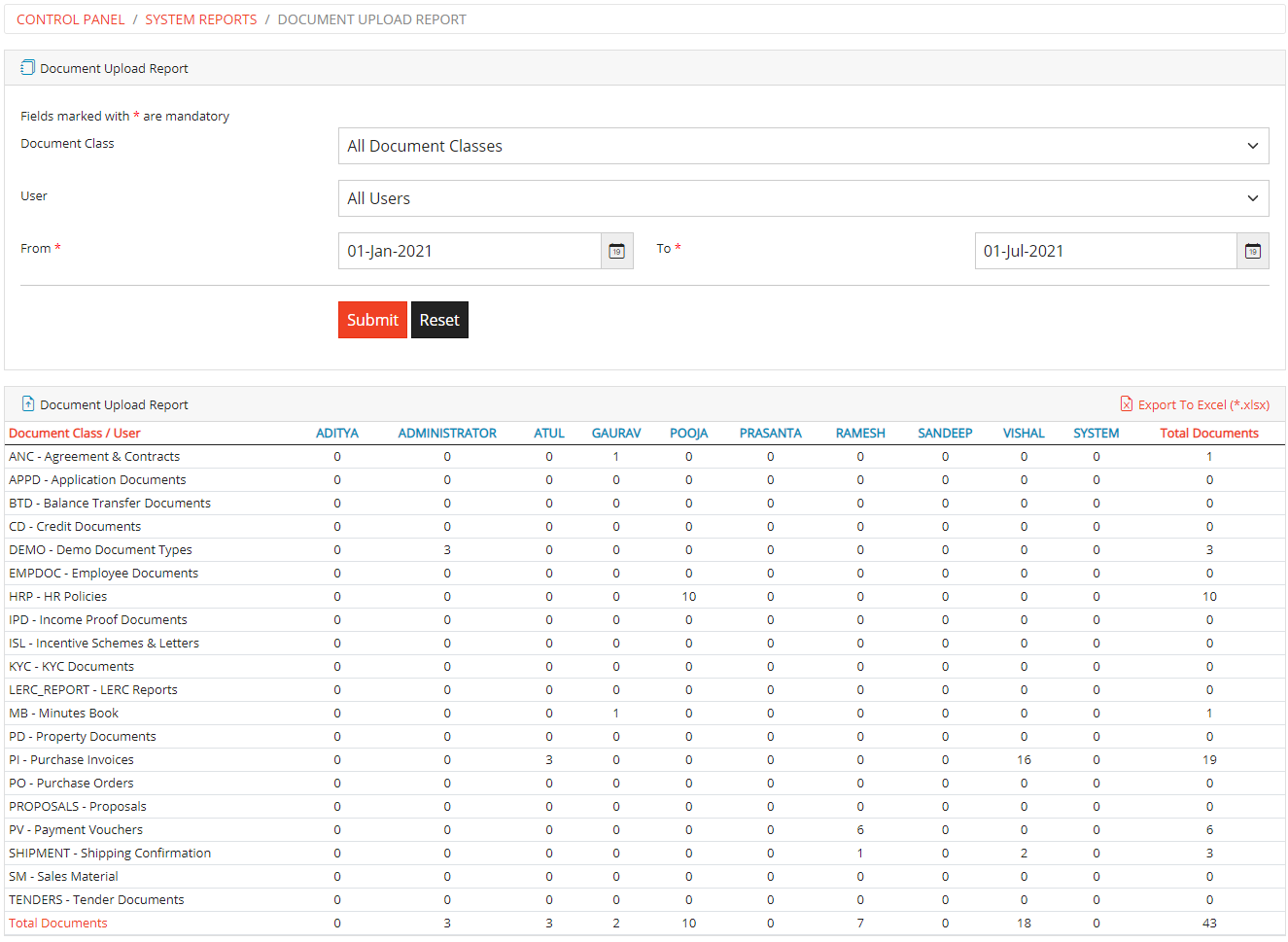The width and height of the screenshot is (1288, 942).
Task: Reset the report filters
Action: (x=439, y=320)
